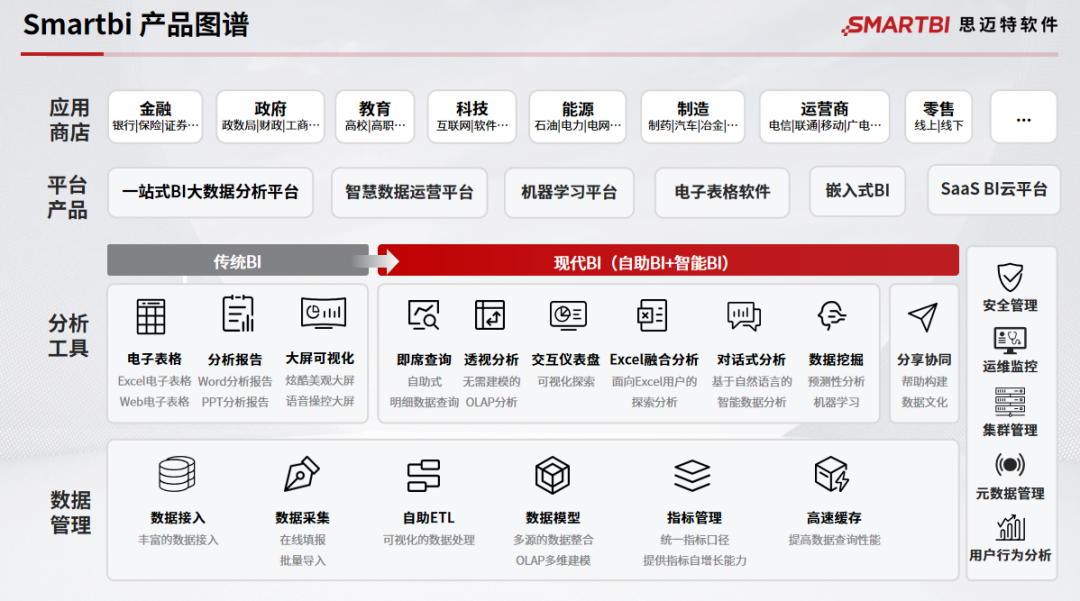Select the 集群管理 cluster icon
The image size is (1080, 601).
click(x=1010, y=398)
